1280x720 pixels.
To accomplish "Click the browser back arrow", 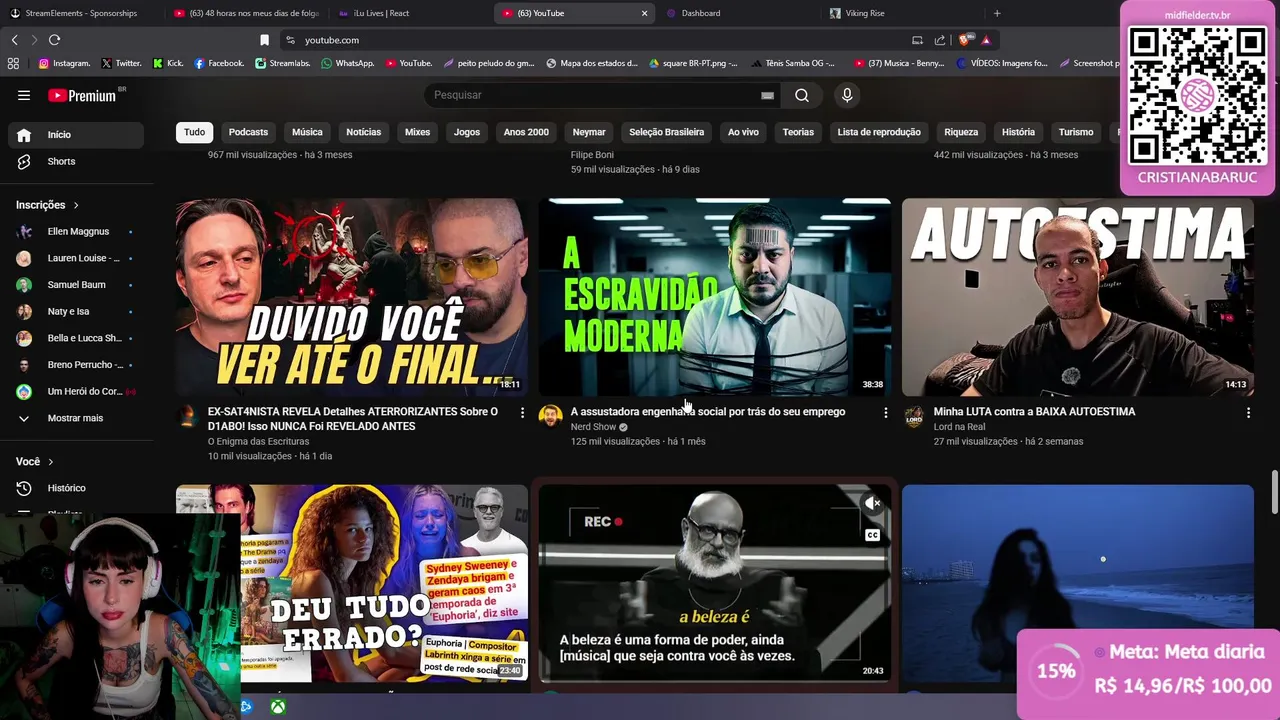I will click(x=14, y=40).
